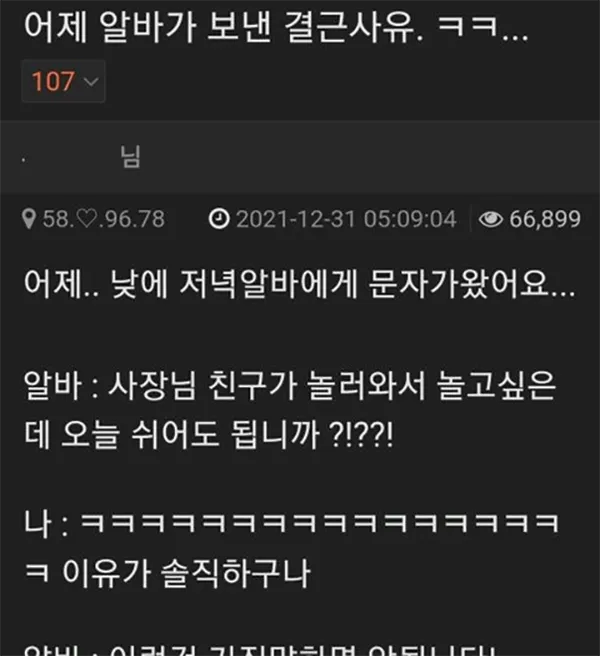Select the IP address 58.♡.96.78
The height and width of the screenshot is (656, 600).
[x=104, y=219]
